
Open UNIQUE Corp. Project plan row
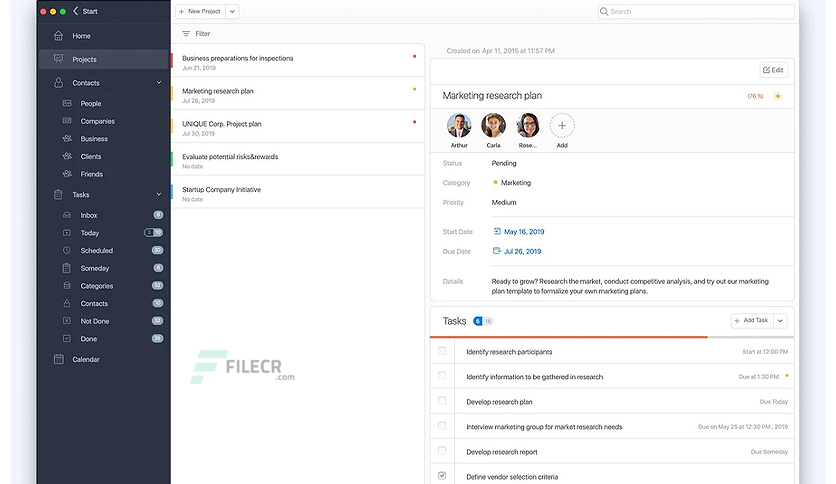[298, 127]
